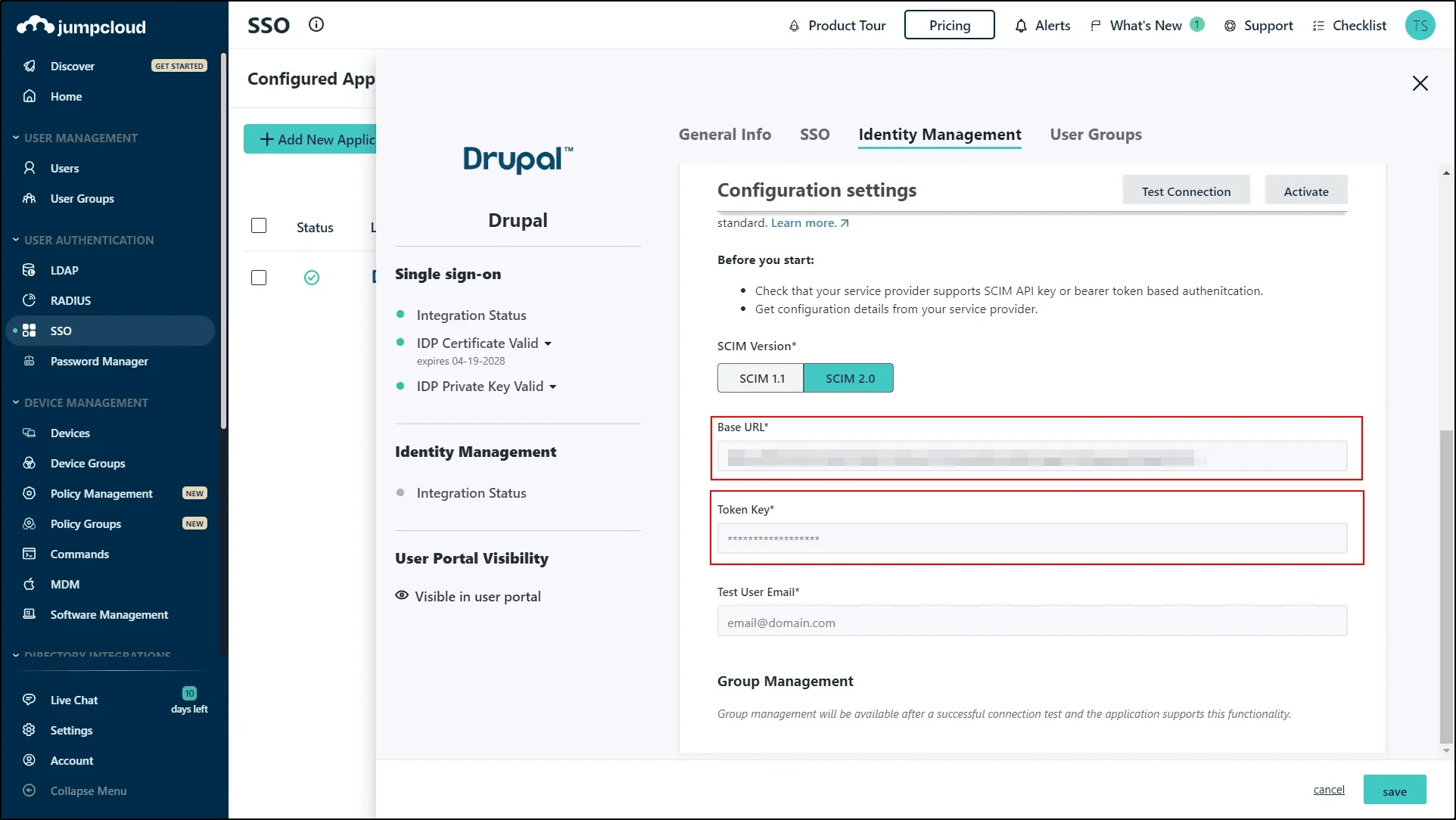This screenshot has height=820, width=1456.
Task: Open What's New panel
Action: 1146,25
